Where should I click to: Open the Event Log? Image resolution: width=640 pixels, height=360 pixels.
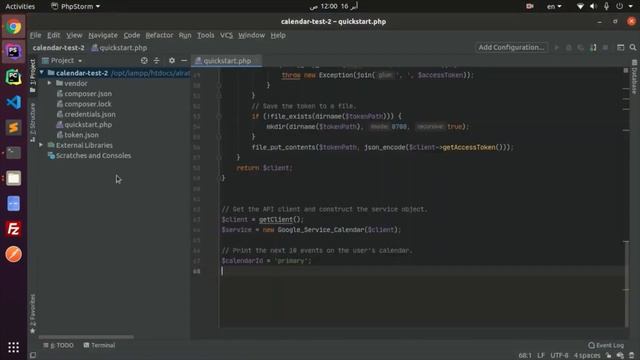(606, 345)
